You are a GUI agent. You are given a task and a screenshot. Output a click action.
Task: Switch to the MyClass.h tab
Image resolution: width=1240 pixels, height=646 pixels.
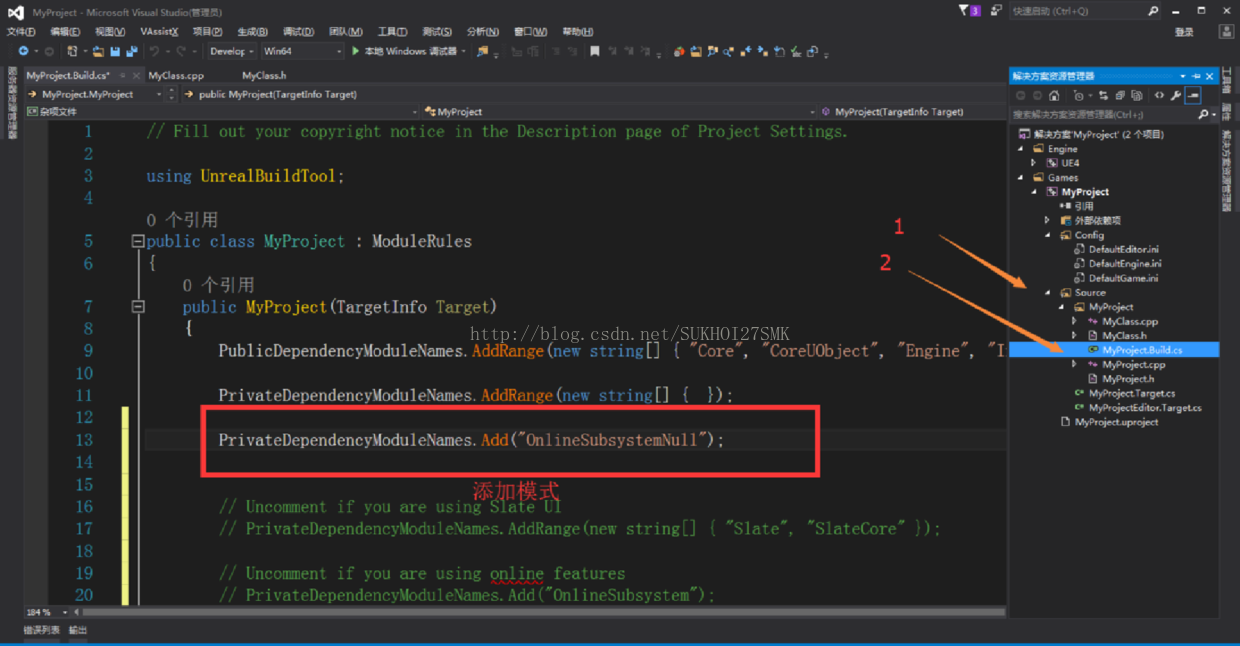click(x=264, y=75)
